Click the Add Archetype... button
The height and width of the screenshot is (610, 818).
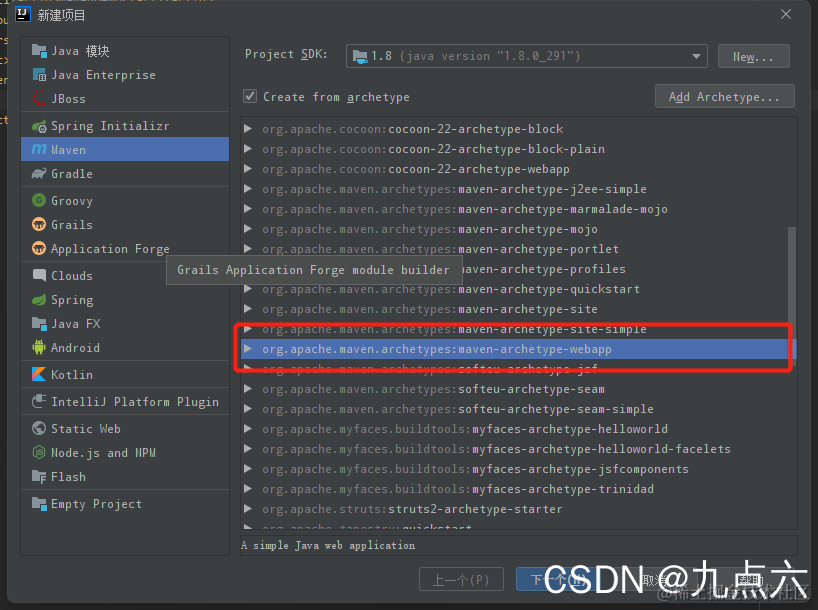tap(725, 97)
